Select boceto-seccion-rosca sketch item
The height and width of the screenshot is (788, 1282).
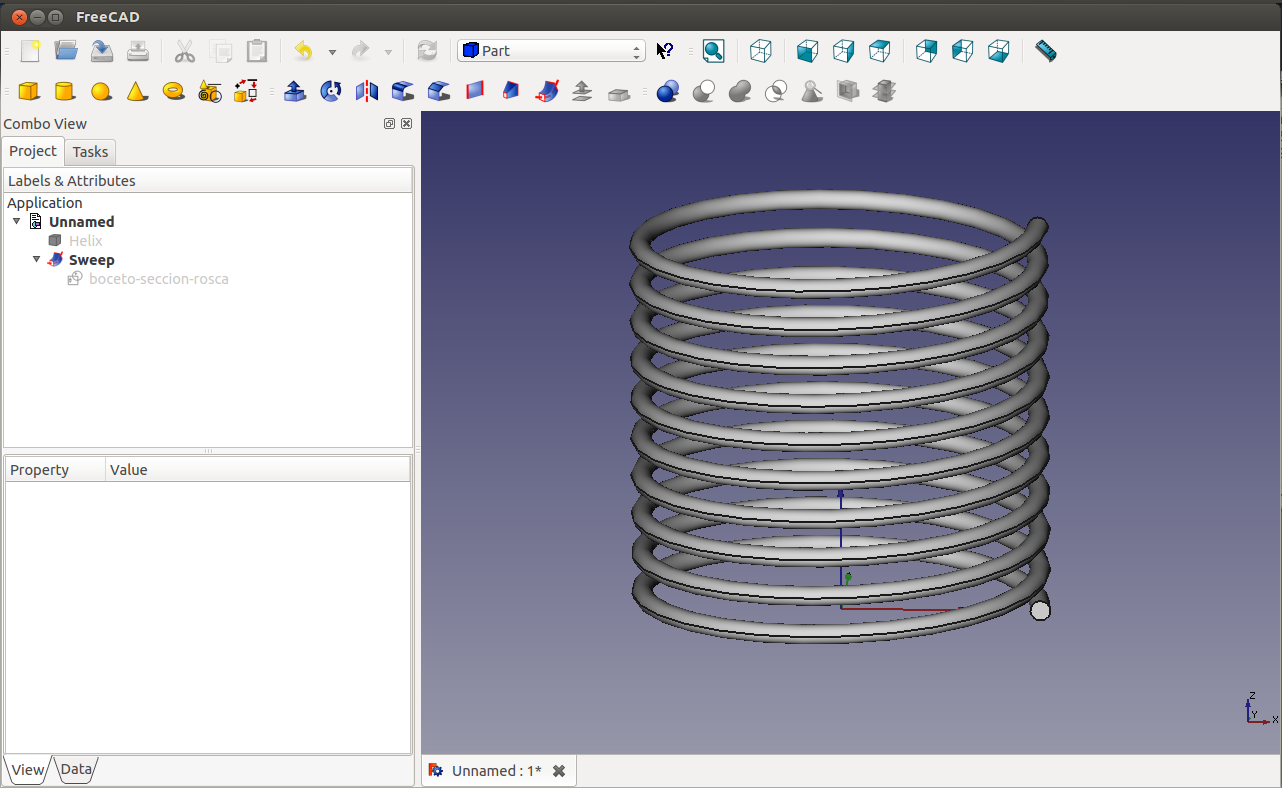pos(158,279)
